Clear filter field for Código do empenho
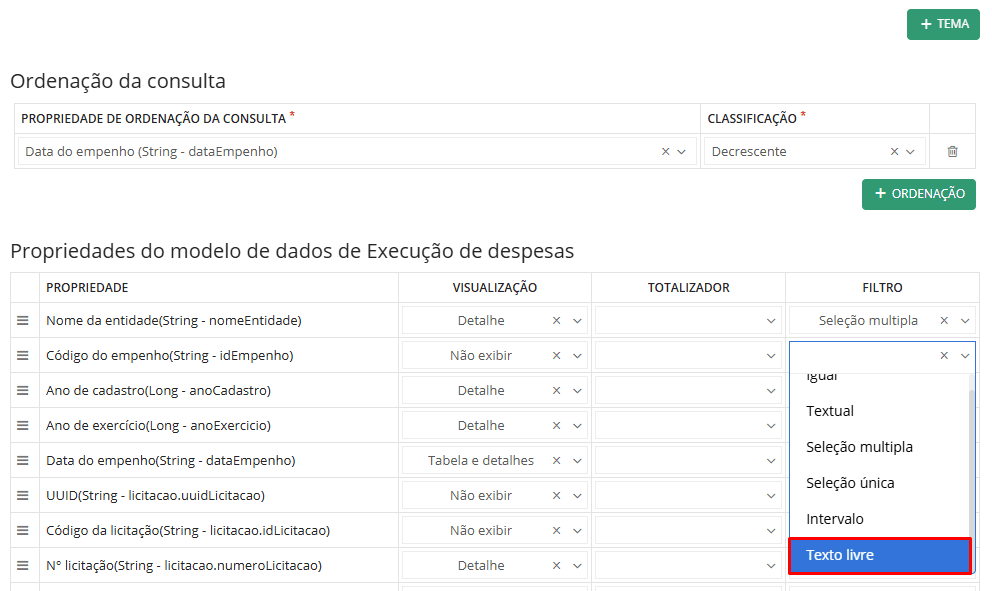Viewport: 992px width, 591px height. pos(944,356)
